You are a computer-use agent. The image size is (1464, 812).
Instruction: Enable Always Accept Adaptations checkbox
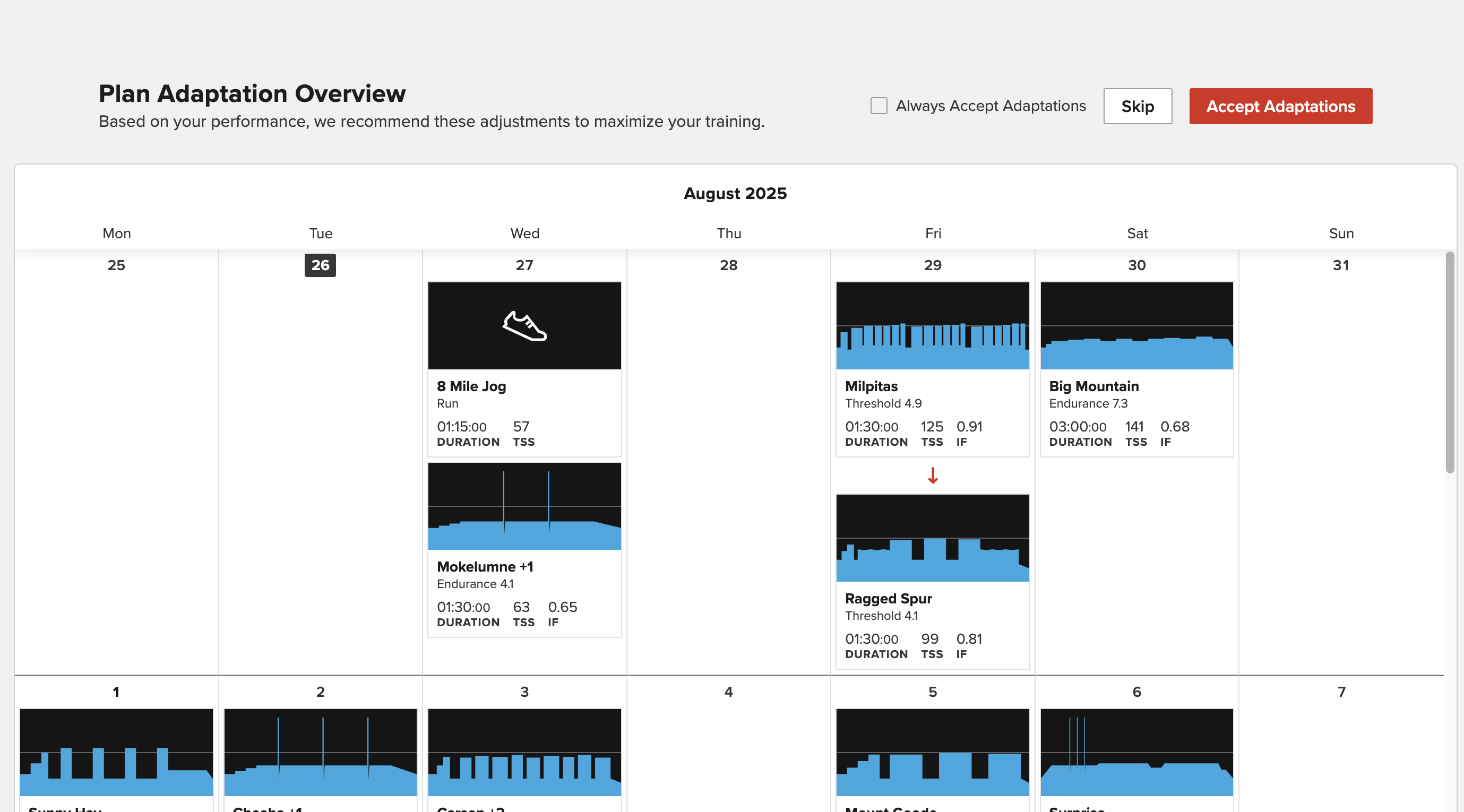point(879,106)
